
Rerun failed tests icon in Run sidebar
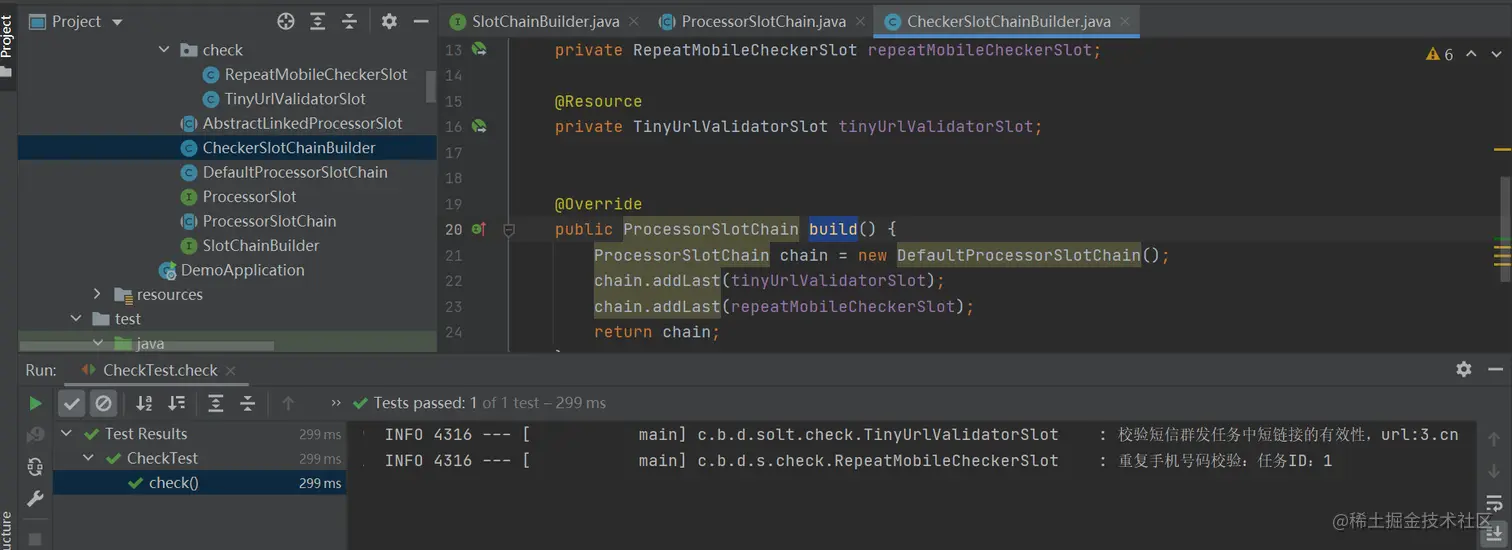(x=36, y=435)
